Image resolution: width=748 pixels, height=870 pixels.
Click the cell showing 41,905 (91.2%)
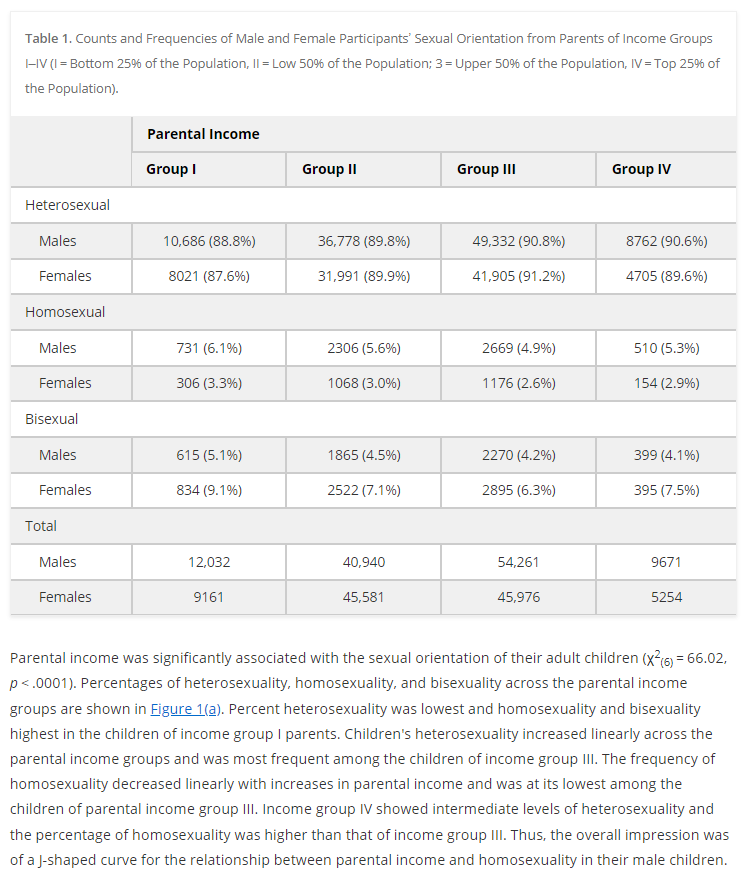click(x=518, y=276)
